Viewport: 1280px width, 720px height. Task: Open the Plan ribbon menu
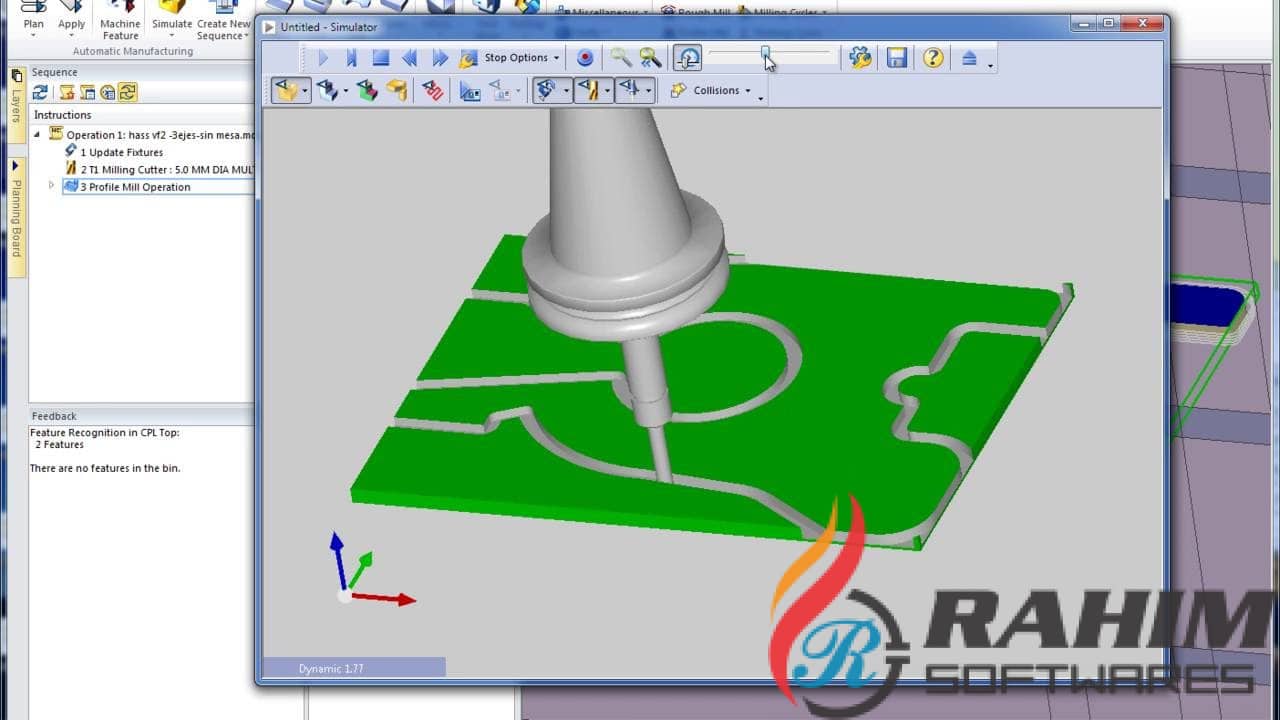[x=34, y=19]
